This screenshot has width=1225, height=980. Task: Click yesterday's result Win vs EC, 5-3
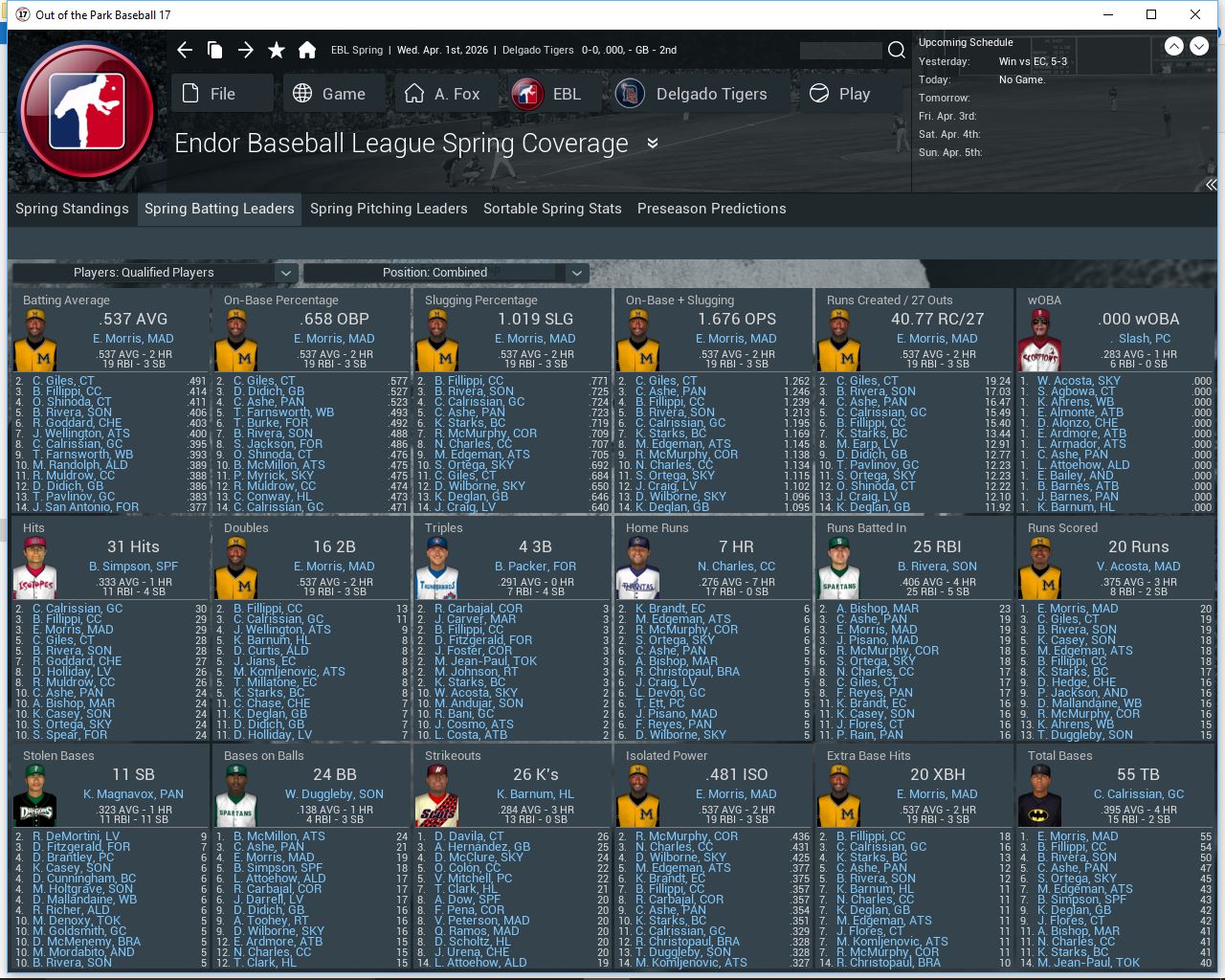point(1033,61)
